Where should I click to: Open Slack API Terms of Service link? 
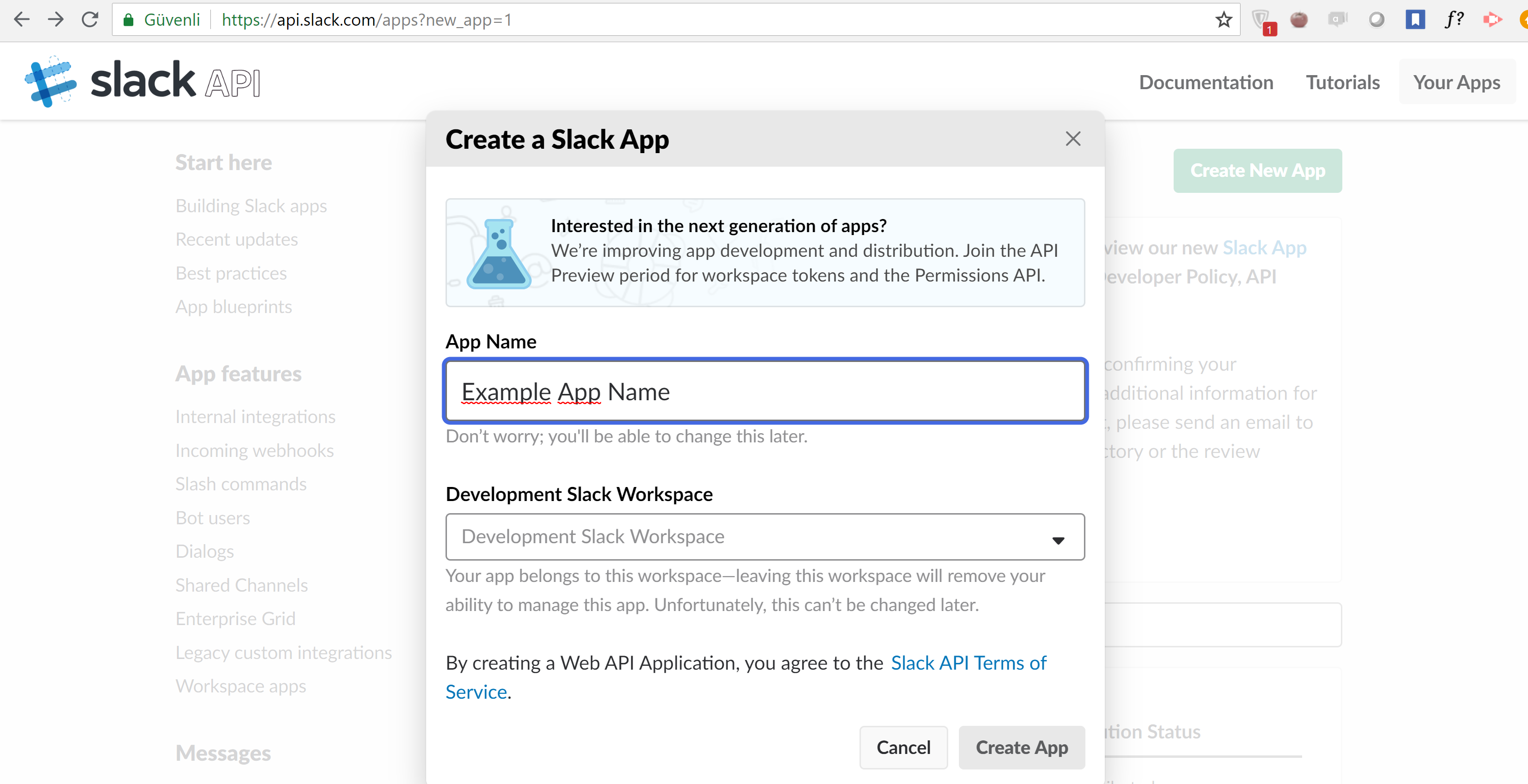point(968,663)
